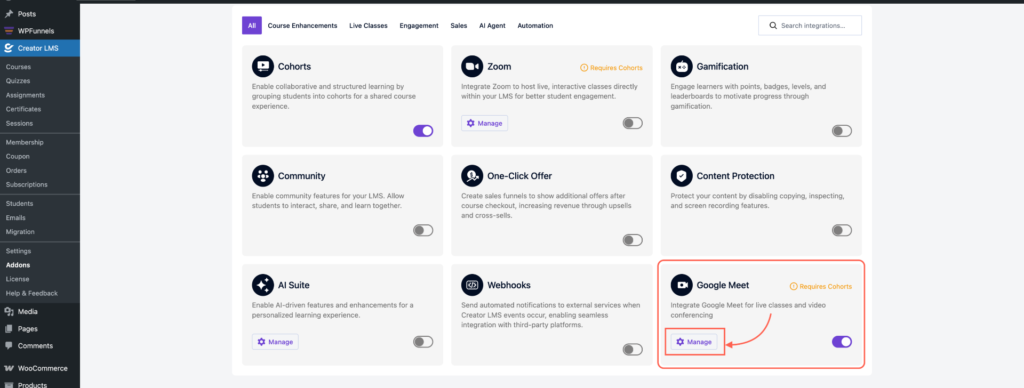Click the Comments bubble icon
Screen dimensions: 1024x388
[x=8, y=346]
